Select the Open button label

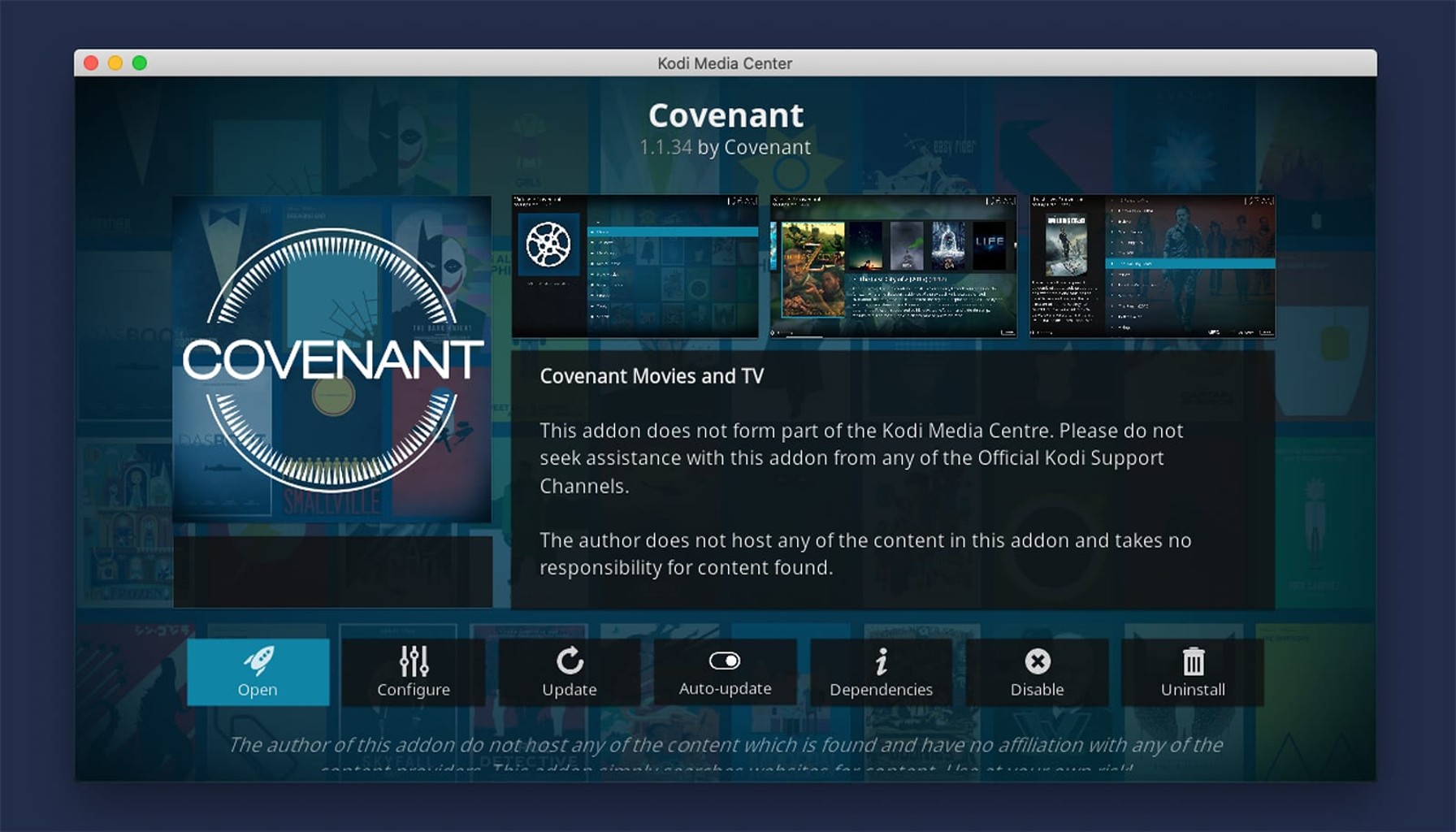(x=258, y=690)
